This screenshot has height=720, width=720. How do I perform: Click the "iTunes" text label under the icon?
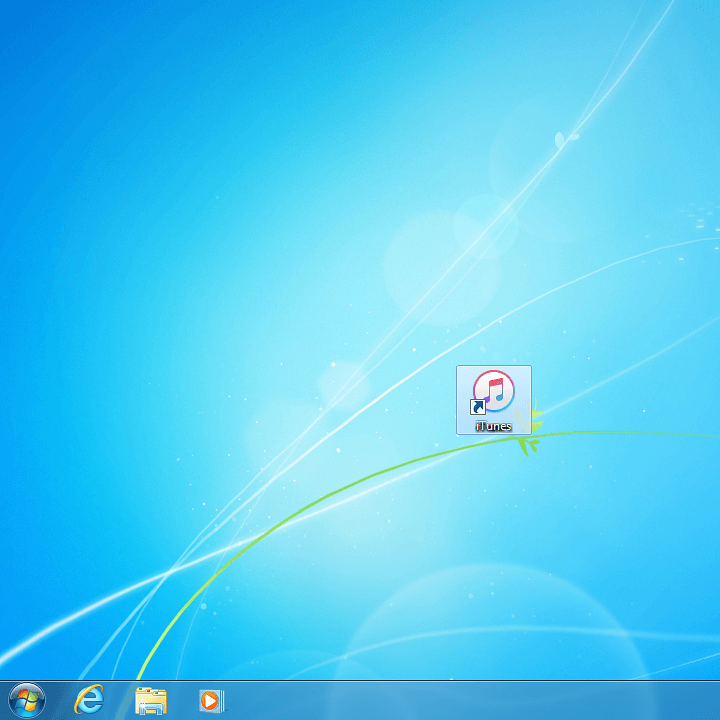[493, 427]
